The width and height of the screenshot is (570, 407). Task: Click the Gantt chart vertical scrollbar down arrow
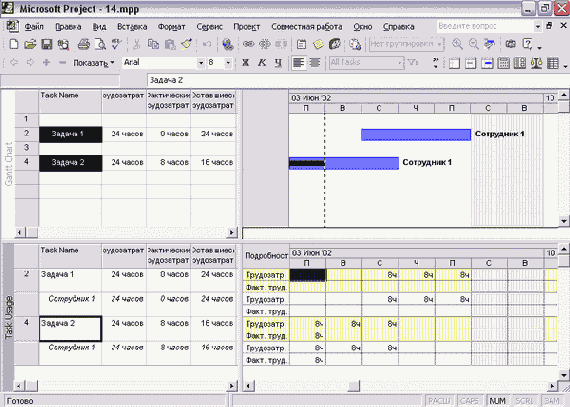[563, 221]
